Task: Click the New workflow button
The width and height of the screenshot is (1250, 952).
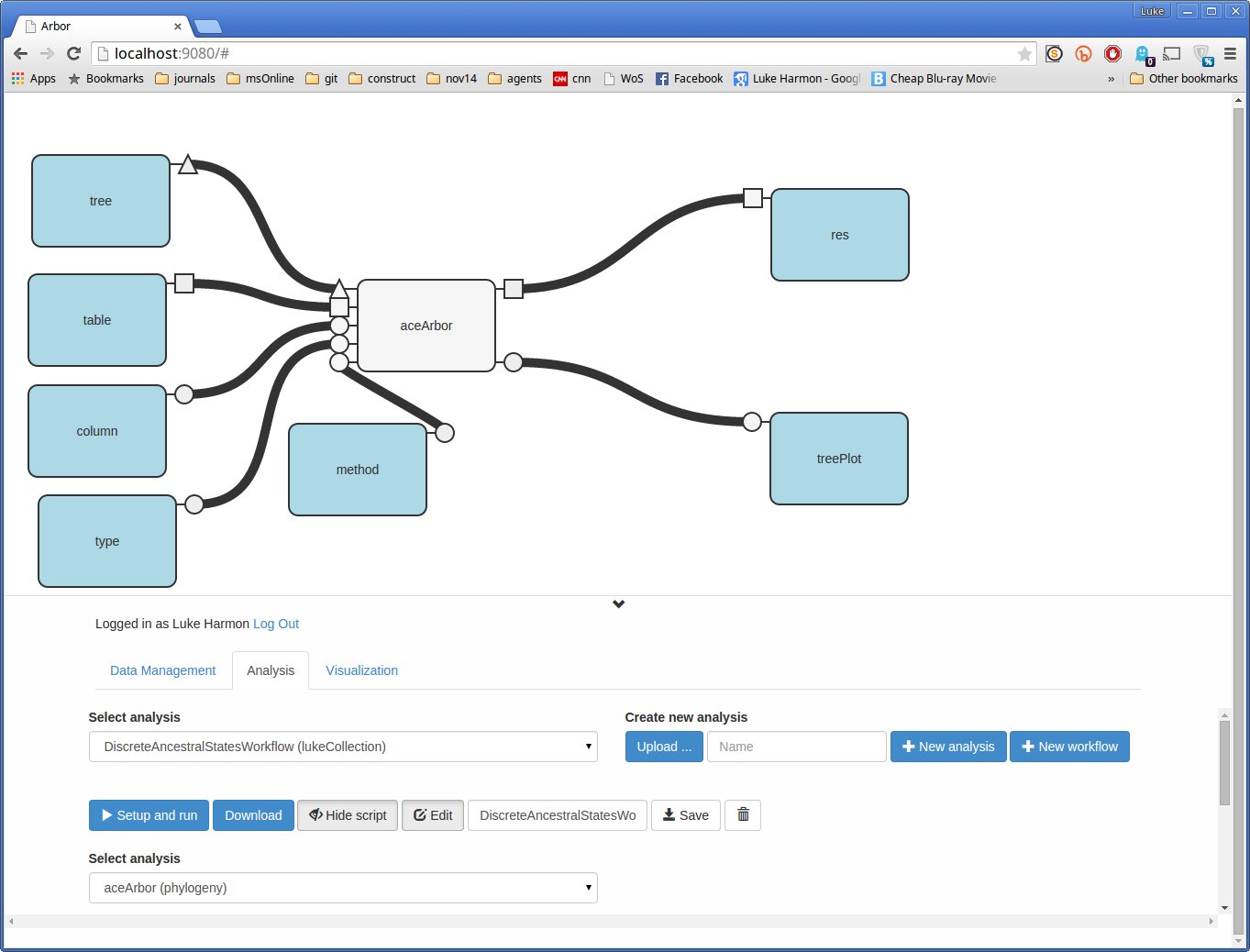Action: [x=1069, y=747]
